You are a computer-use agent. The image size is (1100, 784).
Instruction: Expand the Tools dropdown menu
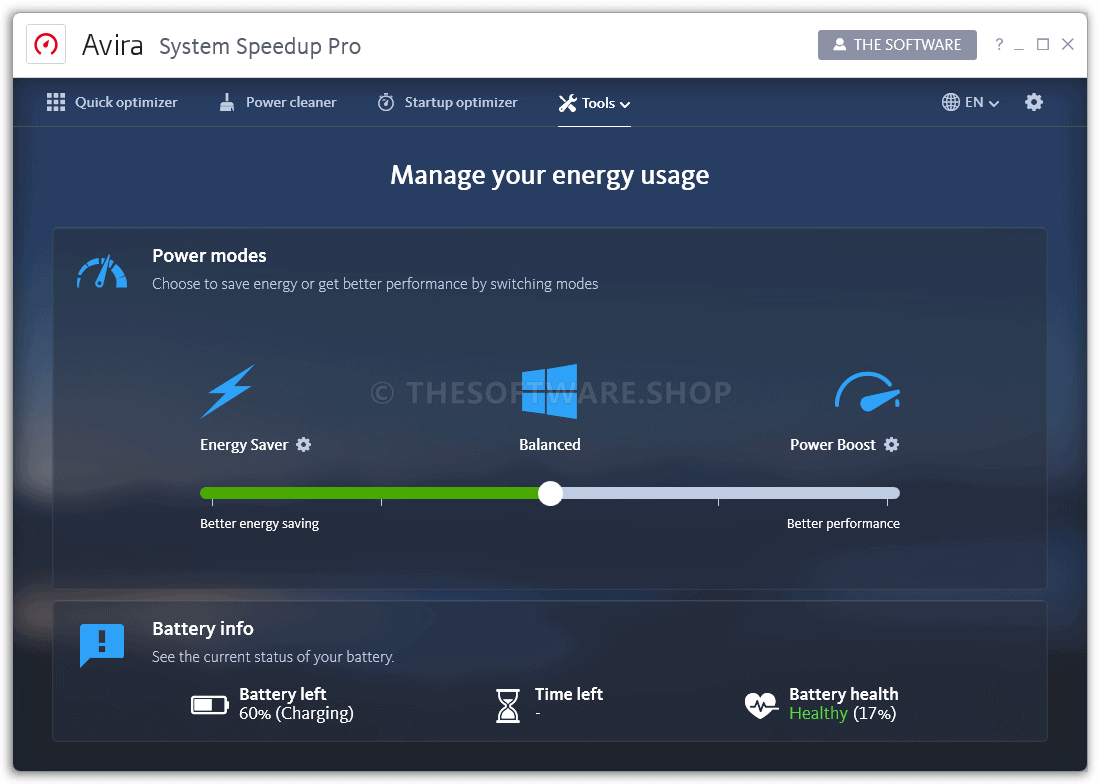594,103
